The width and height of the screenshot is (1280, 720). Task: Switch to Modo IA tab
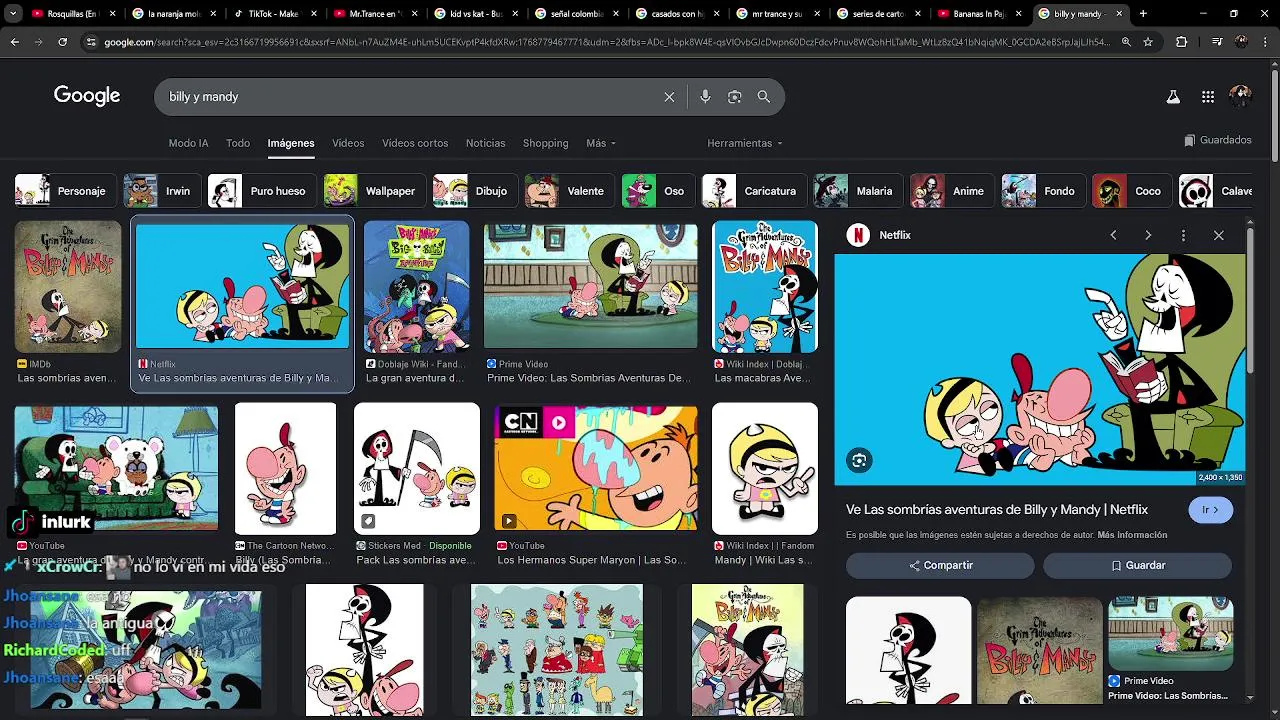pyautogui.click(x=188, y=143)
